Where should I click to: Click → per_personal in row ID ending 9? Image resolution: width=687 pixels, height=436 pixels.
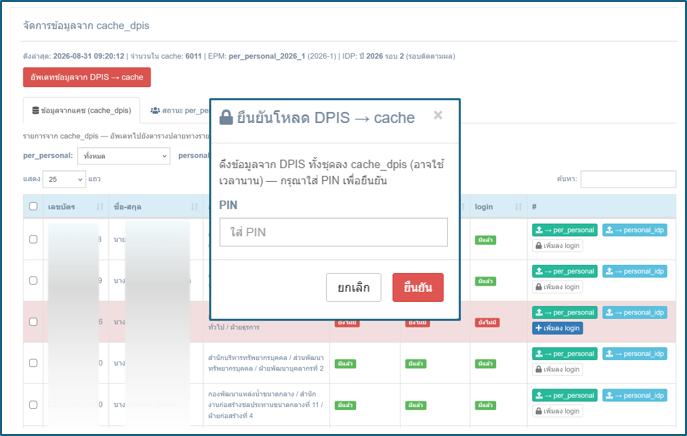pos(565,271)
